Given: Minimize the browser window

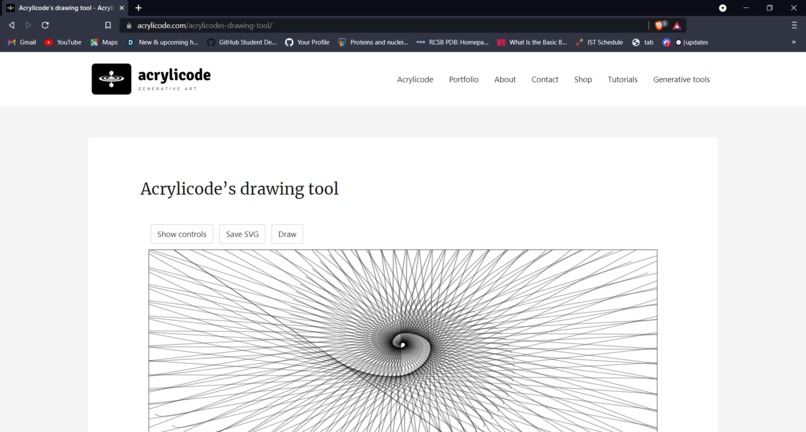Looking at the screenshot, I should (746, 8).
